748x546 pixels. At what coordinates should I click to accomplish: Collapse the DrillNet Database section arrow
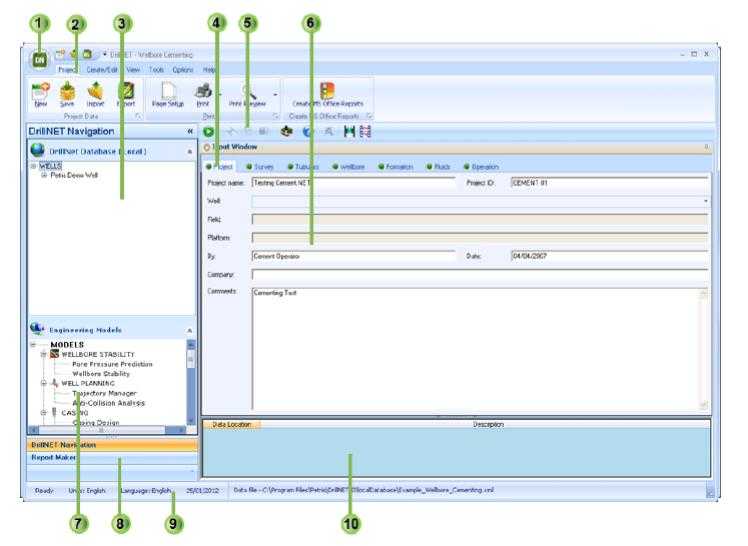190,151
